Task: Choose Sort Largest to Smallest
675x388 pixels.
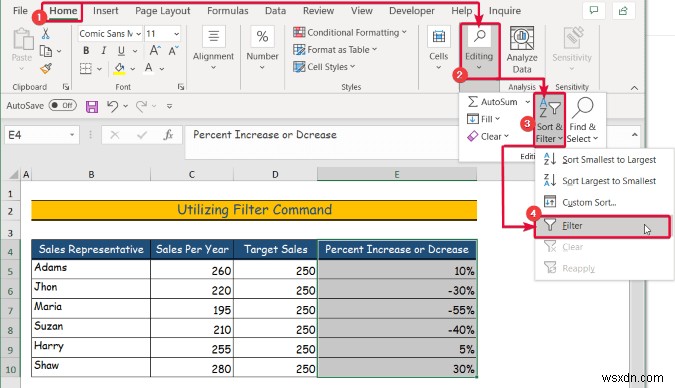Action: (604, 181)
